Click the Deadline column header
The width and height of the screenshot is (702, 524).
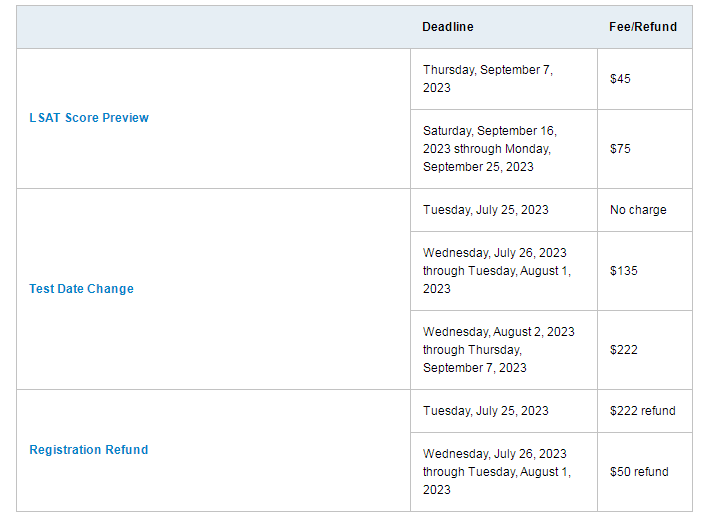pos(448,27)
